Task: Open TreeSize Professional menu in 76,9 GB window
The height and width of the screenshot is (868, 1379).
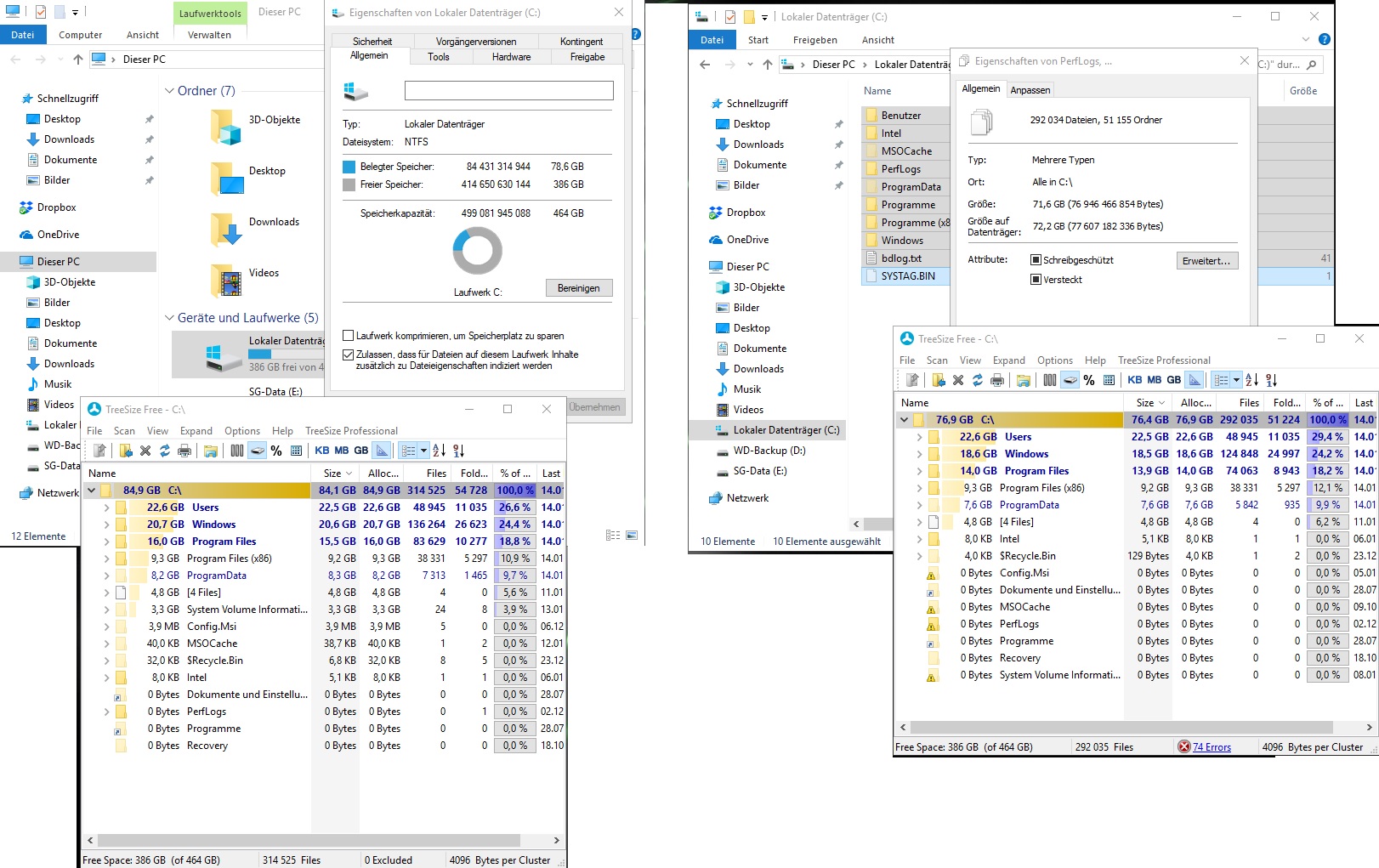Action: pos(1164,360)
